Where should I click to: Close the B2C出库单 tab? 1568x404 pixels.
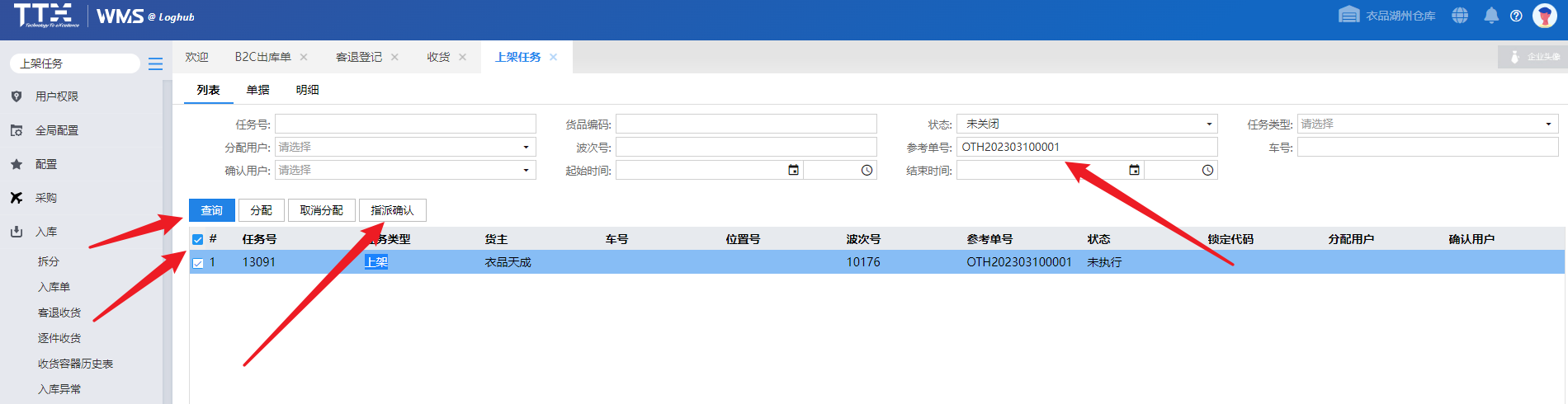(304, 57)
